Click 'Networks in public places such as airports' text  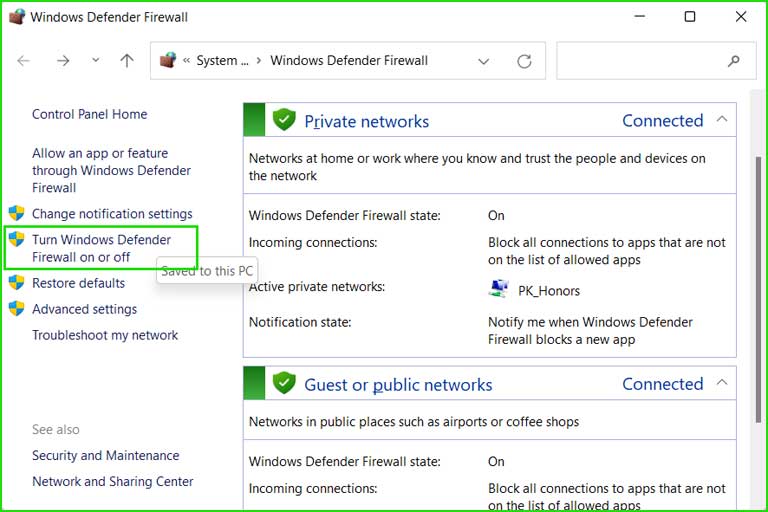[414, 422]
